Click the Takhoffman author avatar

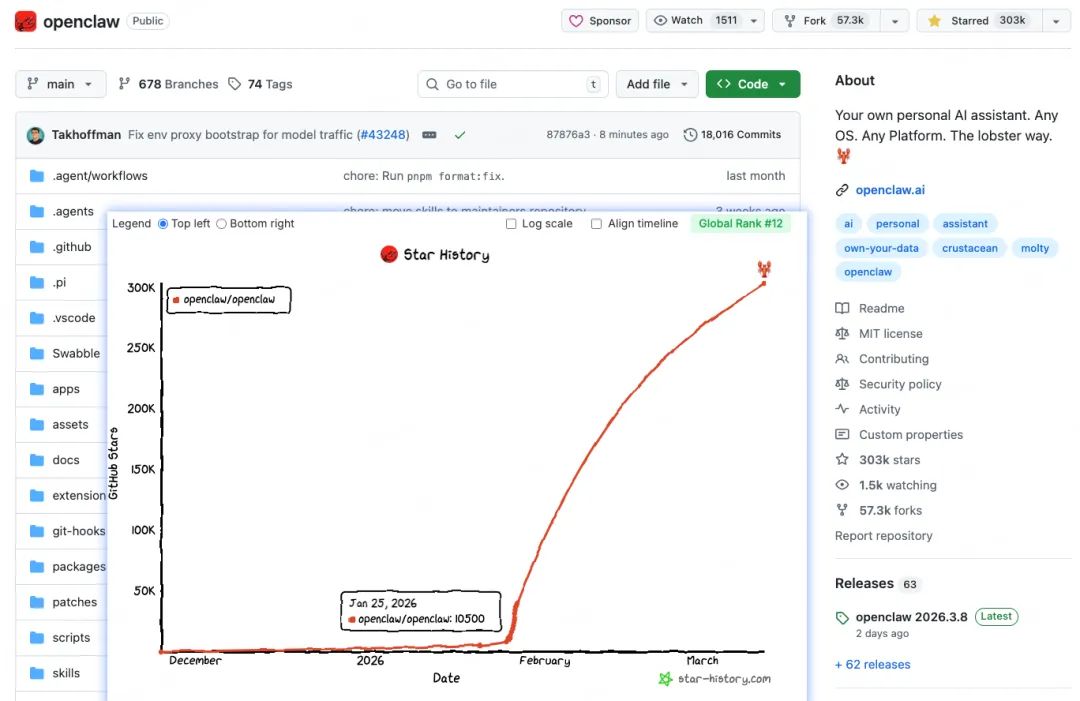point(36,135)
